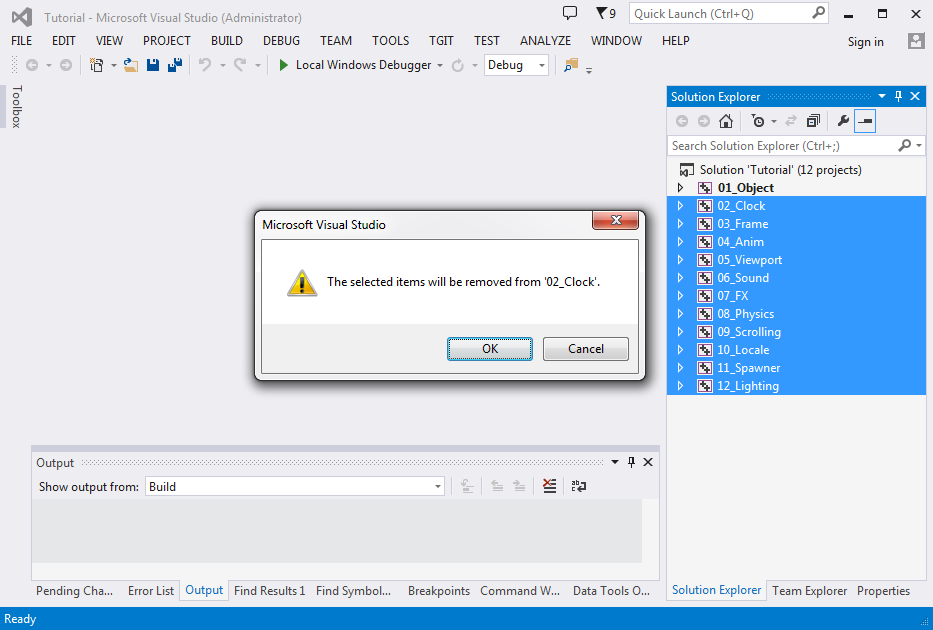
Task: Switch to the Error List tab
Action: [x=151, y=591]
